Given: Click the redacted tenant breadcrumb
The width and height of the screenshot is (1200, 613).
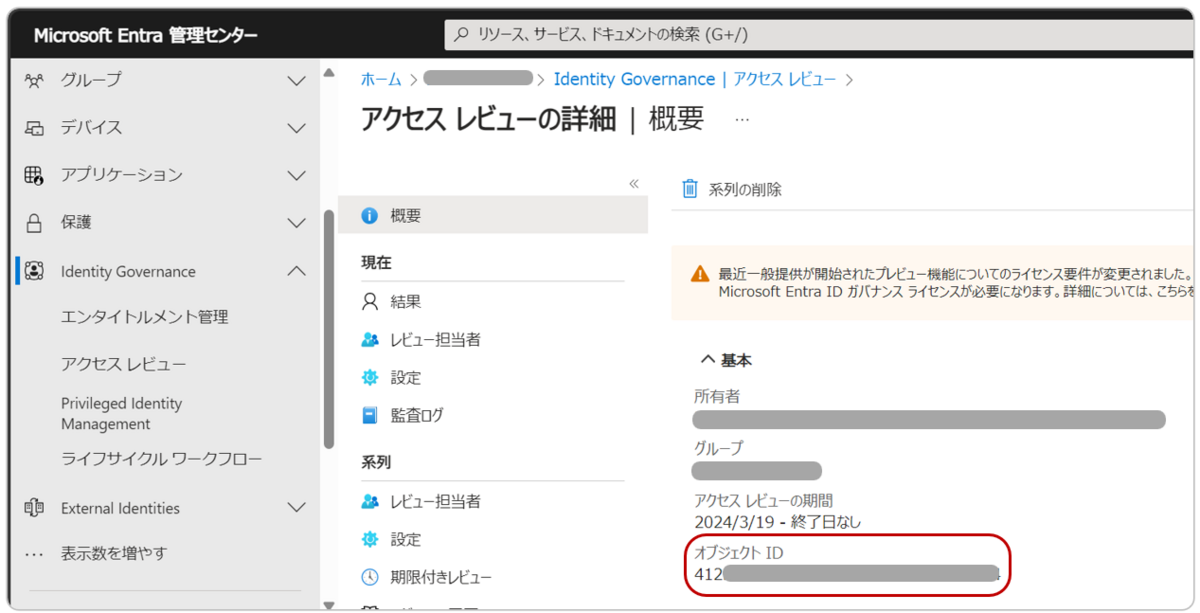Looking at the screenshot, I should (478, 78).
